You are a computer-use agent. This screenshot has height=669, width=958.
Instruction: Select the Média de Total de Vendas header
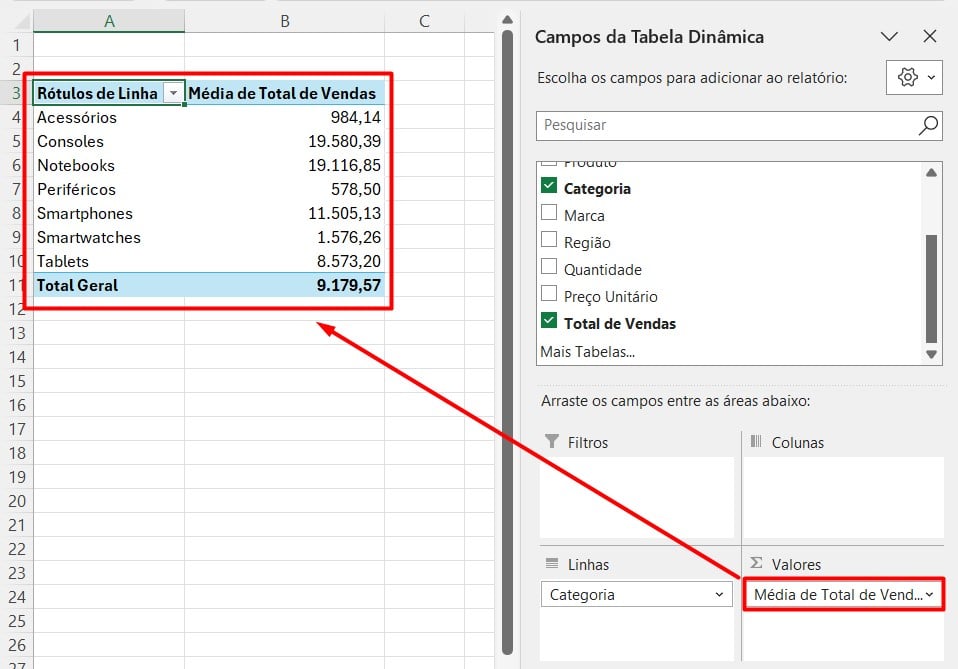(285, 93)
